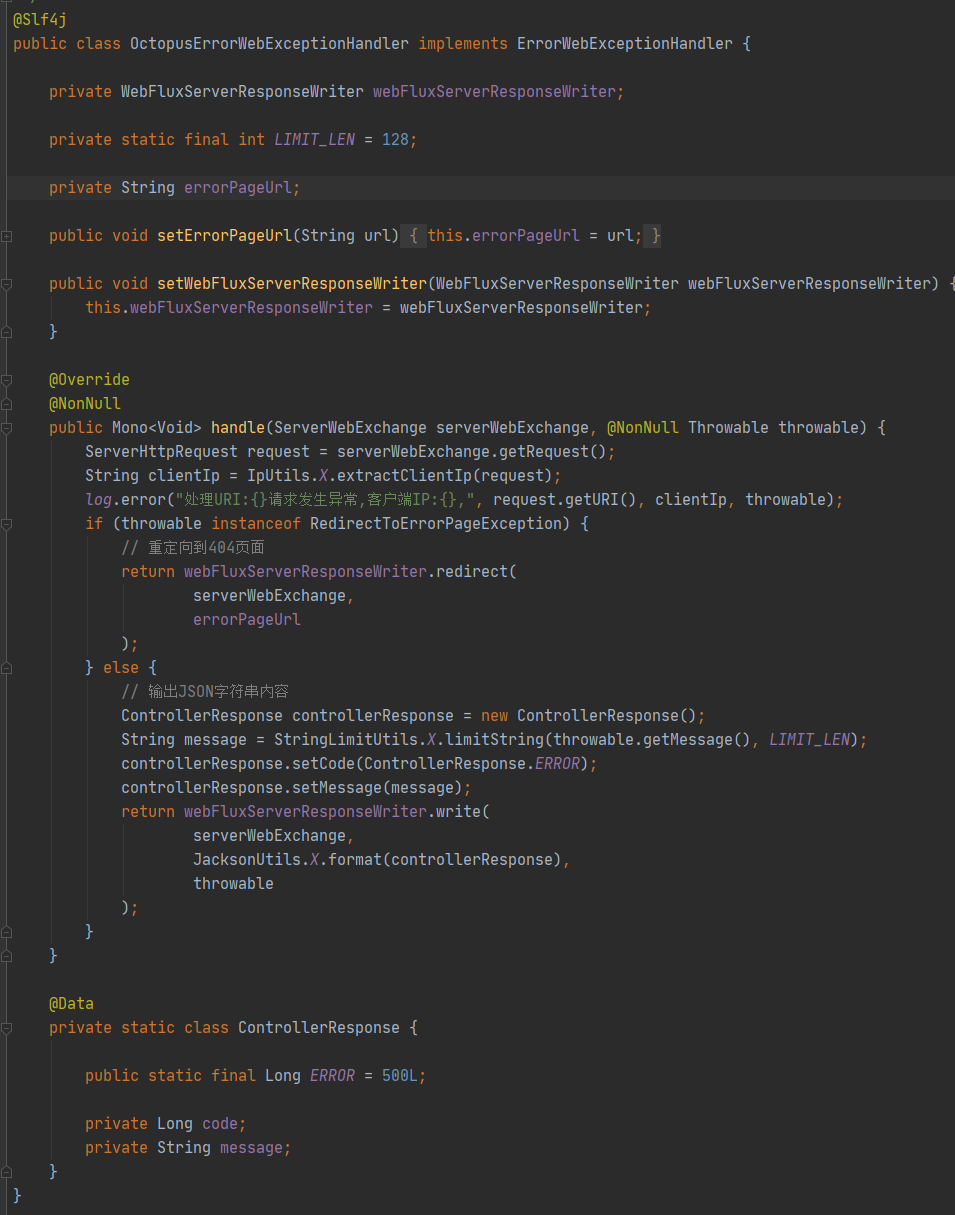Click the ControllerResponse name in the inner class declaration
This screenshot has width=955, height=1215.
319,1028
